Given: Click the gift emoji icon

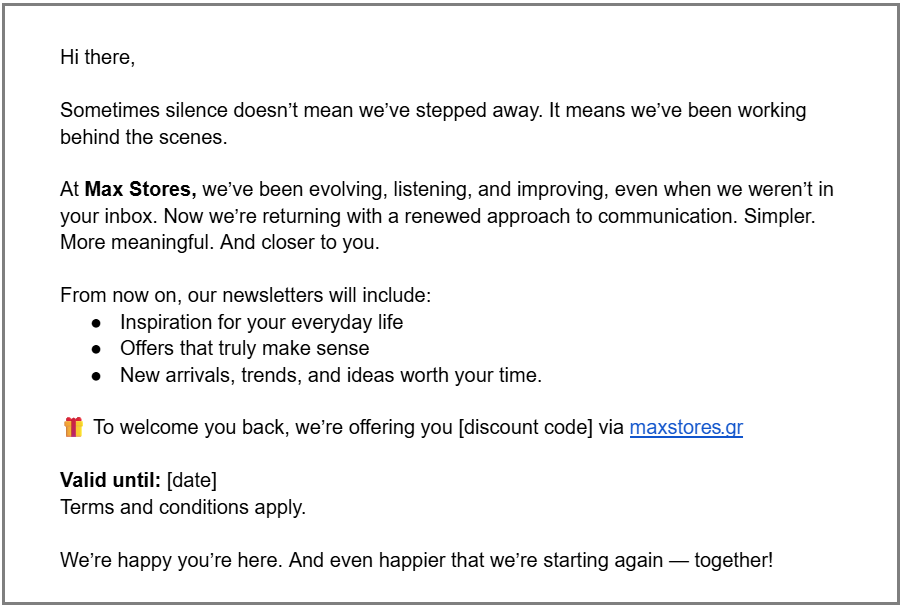Looking at the screenshot, I should (x=73, y=428).
